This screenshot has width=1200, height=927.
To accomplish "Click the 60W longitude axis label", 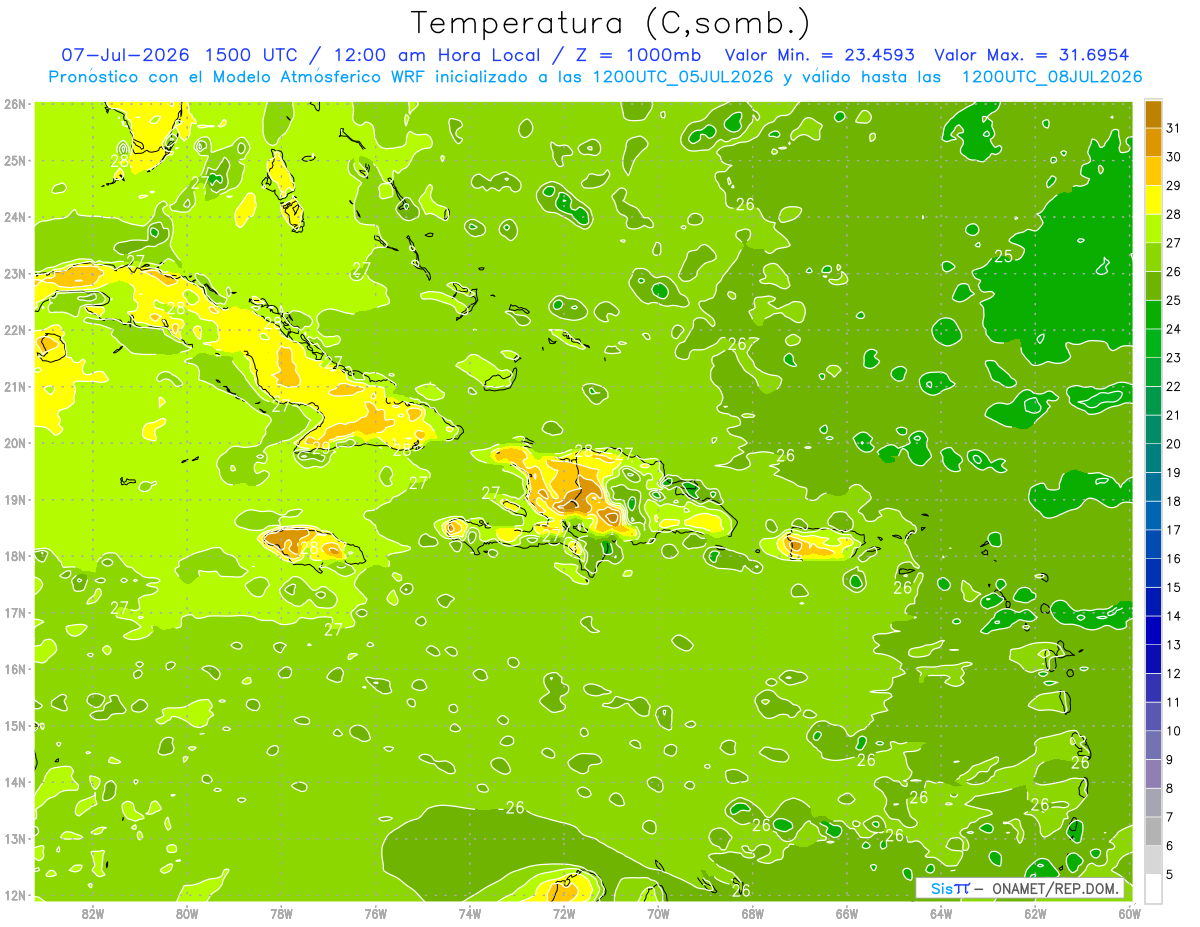I will 1129,914.
